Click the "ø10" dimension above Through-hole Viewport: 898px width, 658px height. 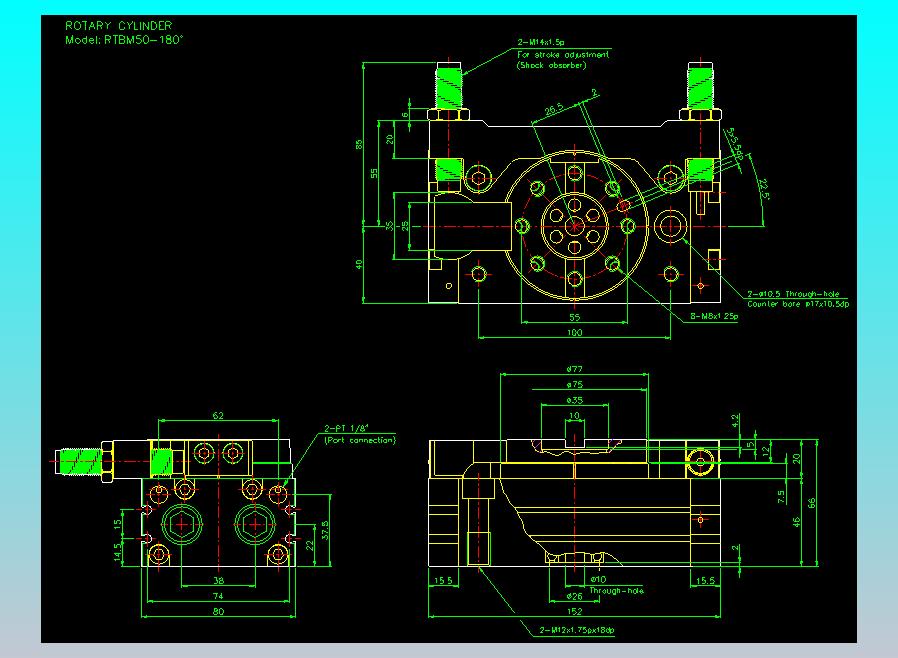tap(597, 579)
